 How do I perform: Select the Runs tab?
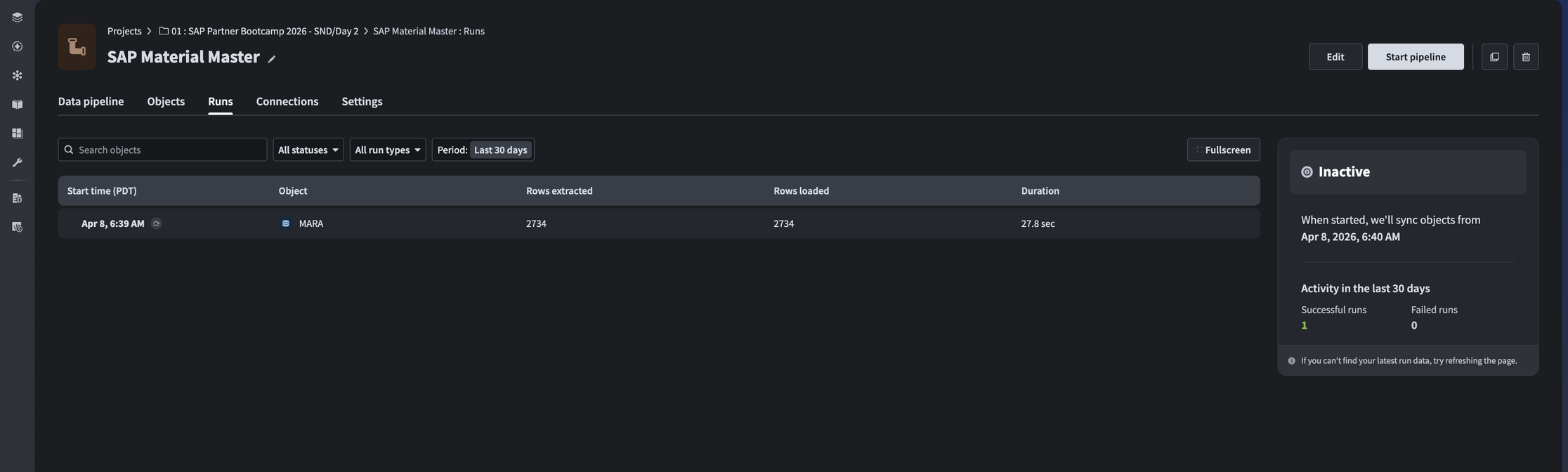[220, 101]
